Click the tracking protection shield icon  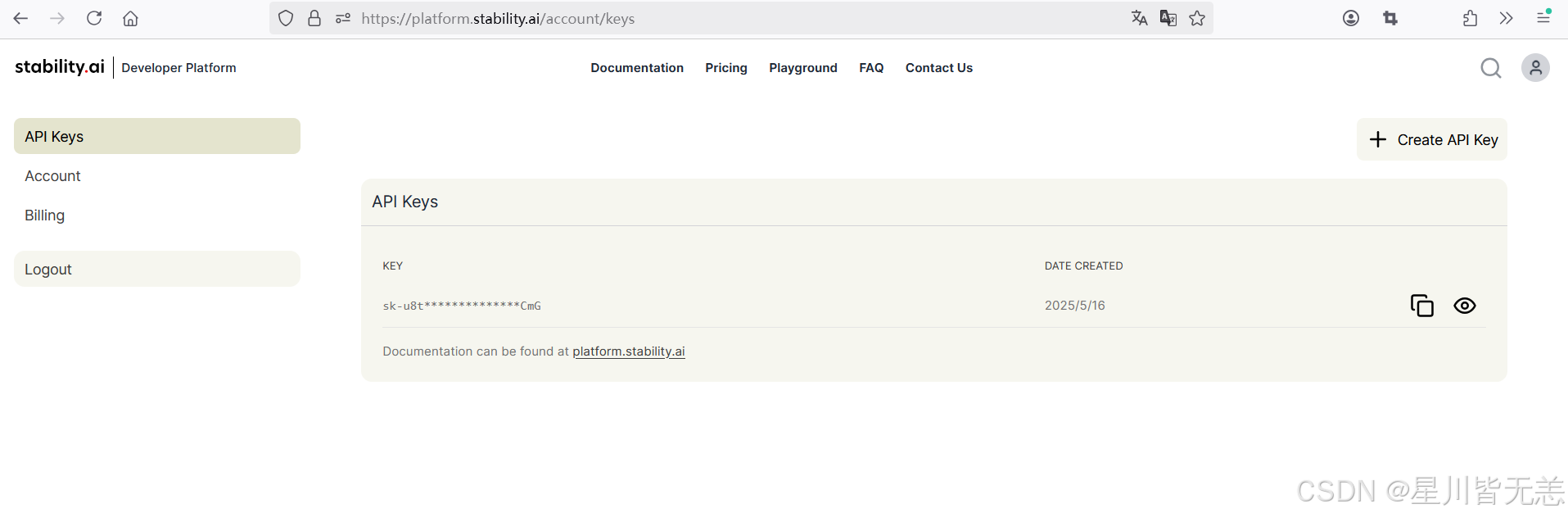(x=286, y=18)
